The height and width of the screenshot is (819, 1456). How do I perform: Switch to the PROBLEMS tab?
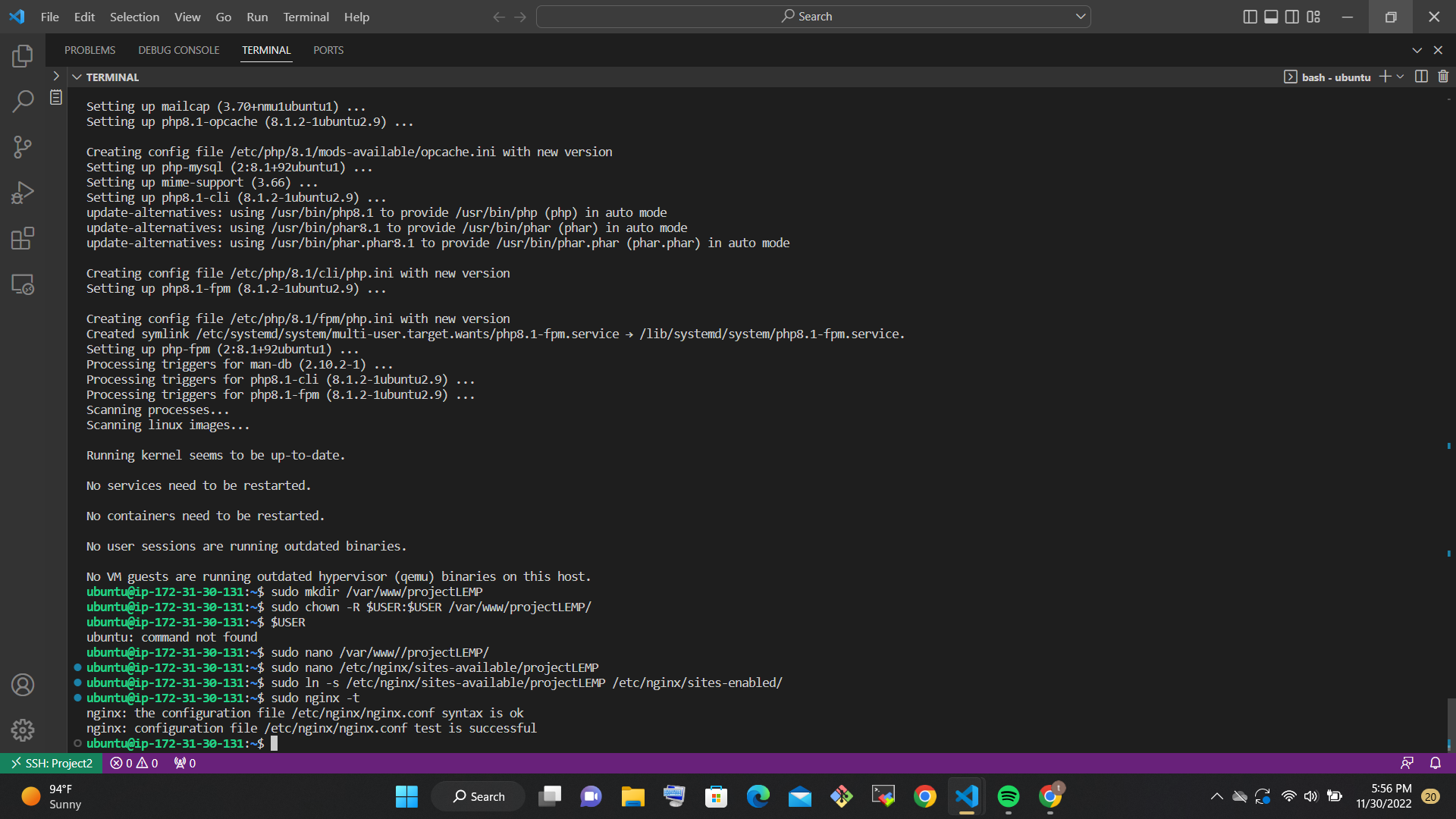(89, 50)
